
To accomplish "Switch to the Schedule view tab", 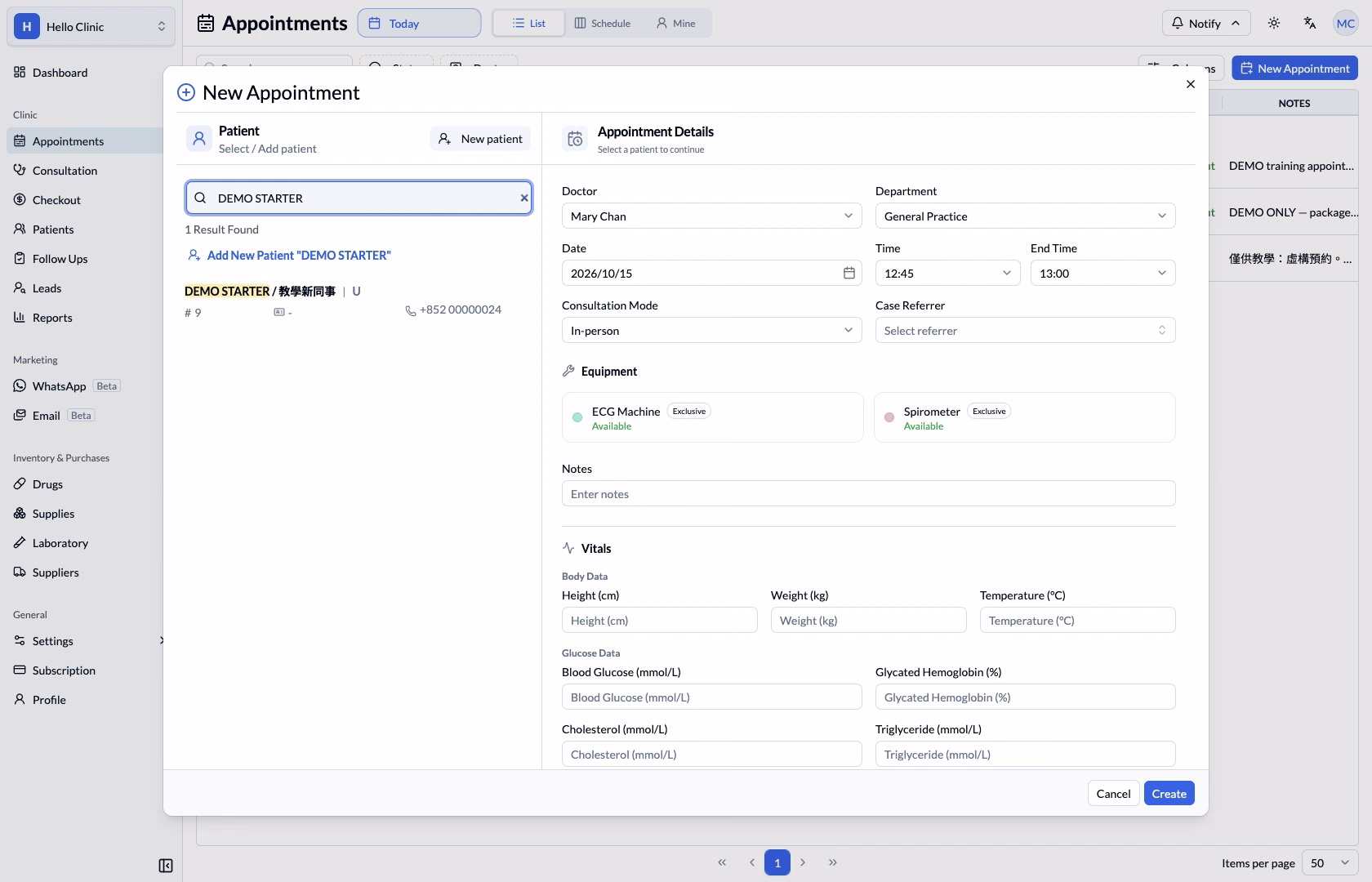I will [x=603, y=23].
